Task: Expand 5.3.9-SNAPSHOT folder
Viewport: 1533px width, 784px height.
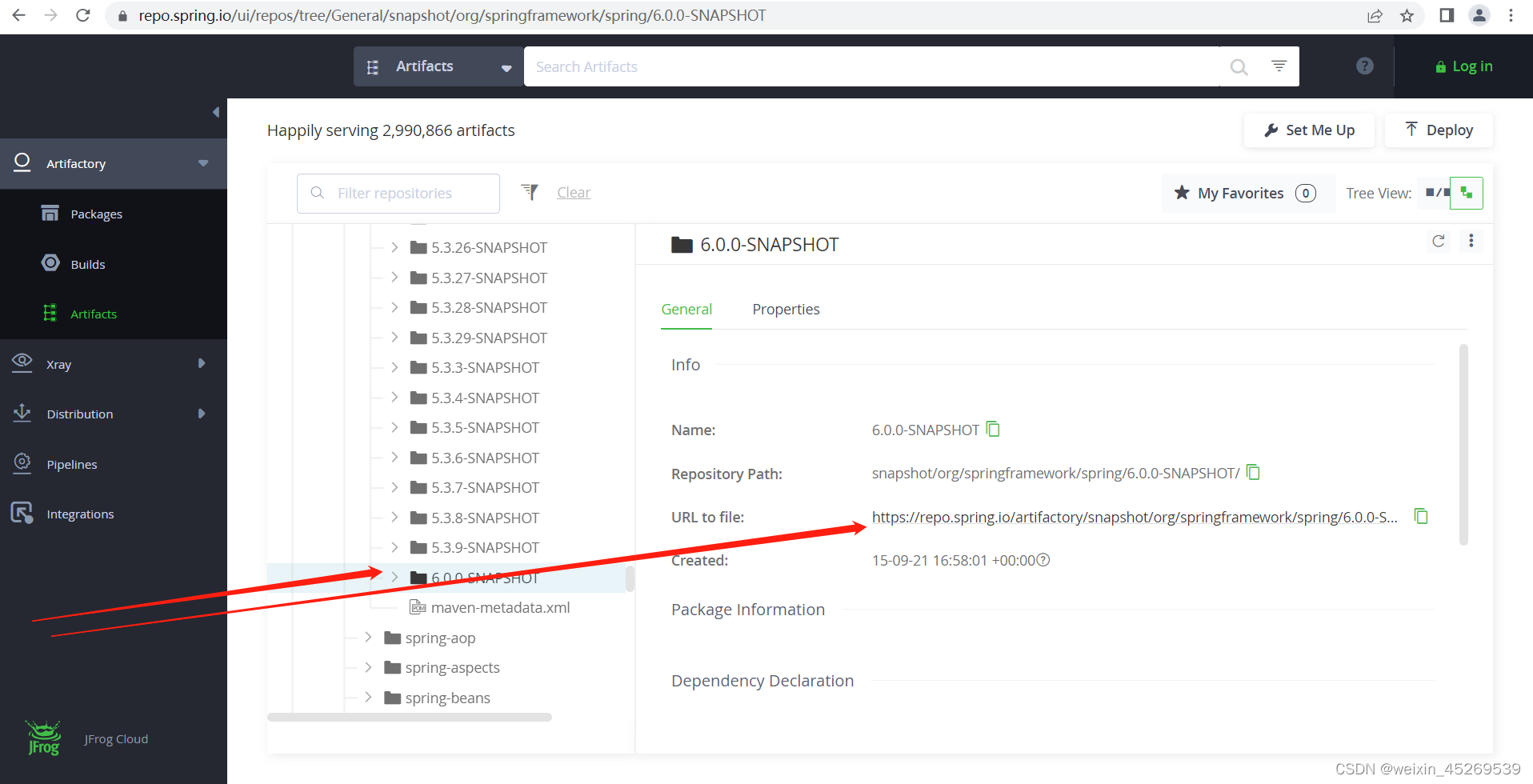Action: 394,547
